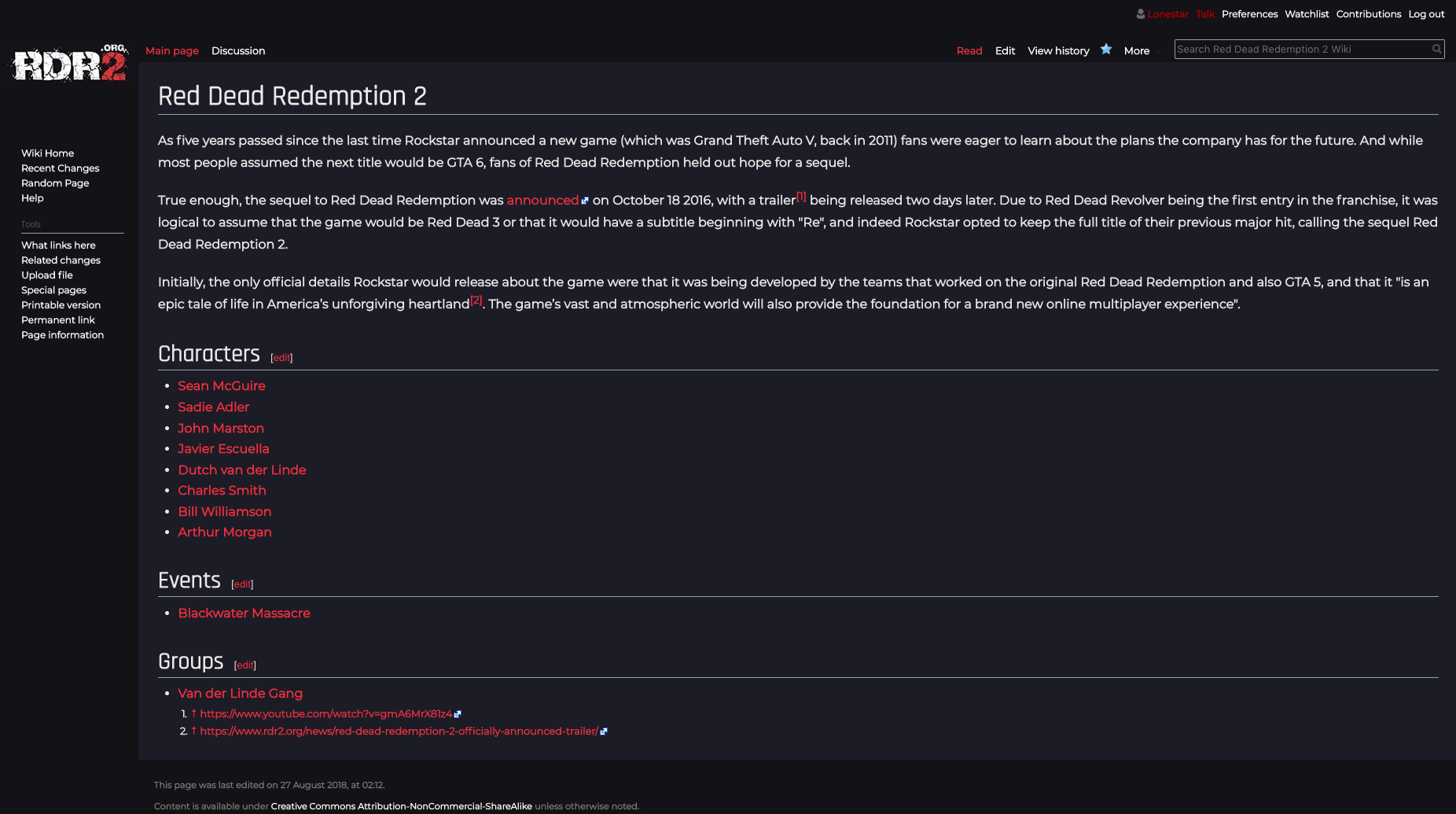Screen dimensions: 1456x814
Task: Open the Arthur Morgan character page
Action: (x=225, y=532)
